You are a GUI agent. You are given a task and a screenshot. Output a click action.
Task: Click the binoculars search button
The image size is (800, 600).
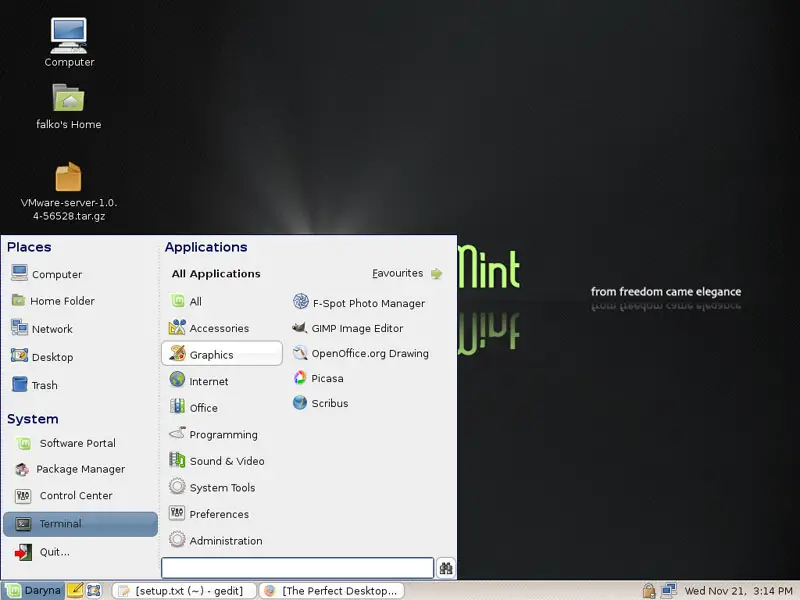coord(446,568)
